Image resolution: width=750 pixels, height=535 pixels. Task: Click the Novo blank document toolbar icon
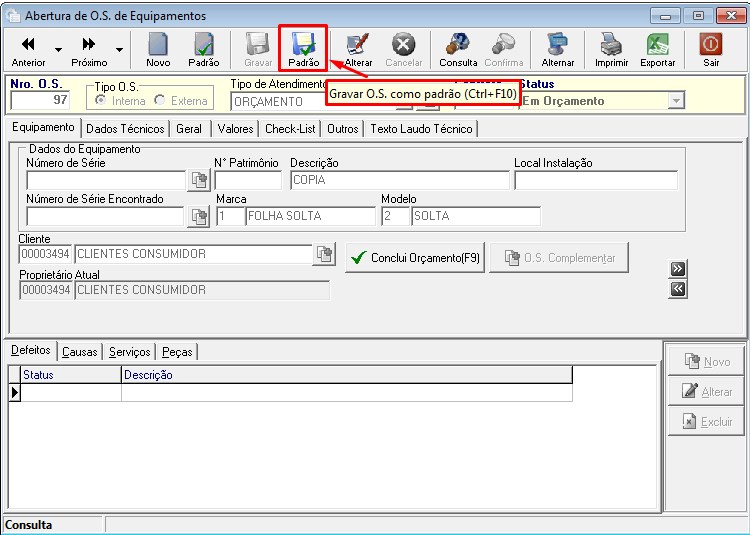158,45
